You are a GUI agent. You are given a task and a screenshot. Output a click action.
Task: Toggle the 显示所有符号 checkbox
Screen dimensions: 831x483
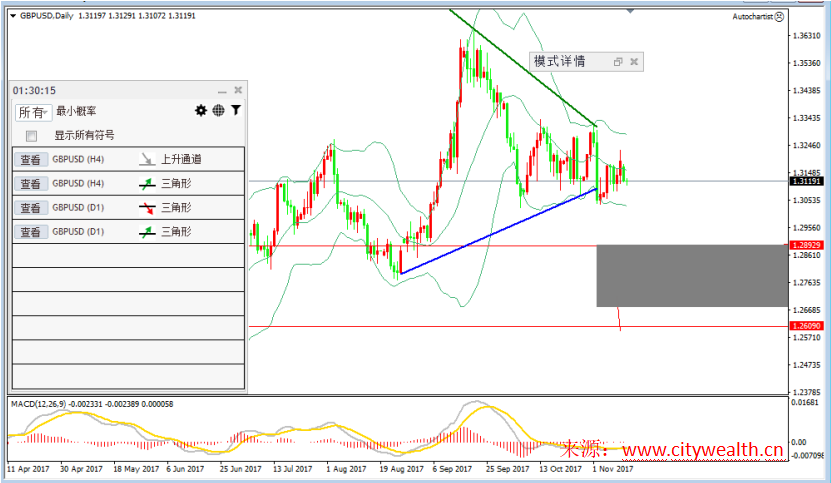click(31, 136)
